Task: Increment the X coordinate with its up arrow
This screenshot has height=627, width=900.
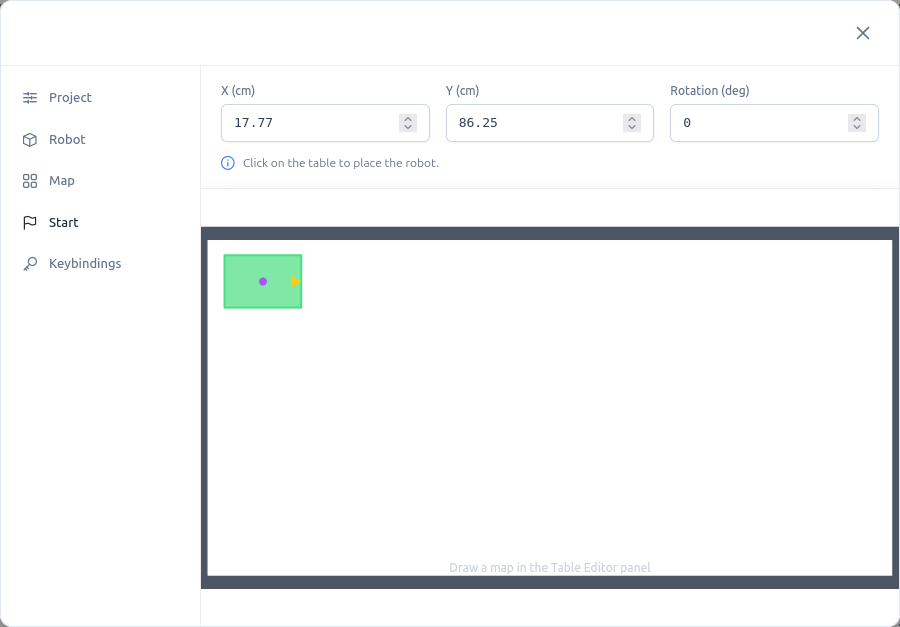Action: coord(407,118)
